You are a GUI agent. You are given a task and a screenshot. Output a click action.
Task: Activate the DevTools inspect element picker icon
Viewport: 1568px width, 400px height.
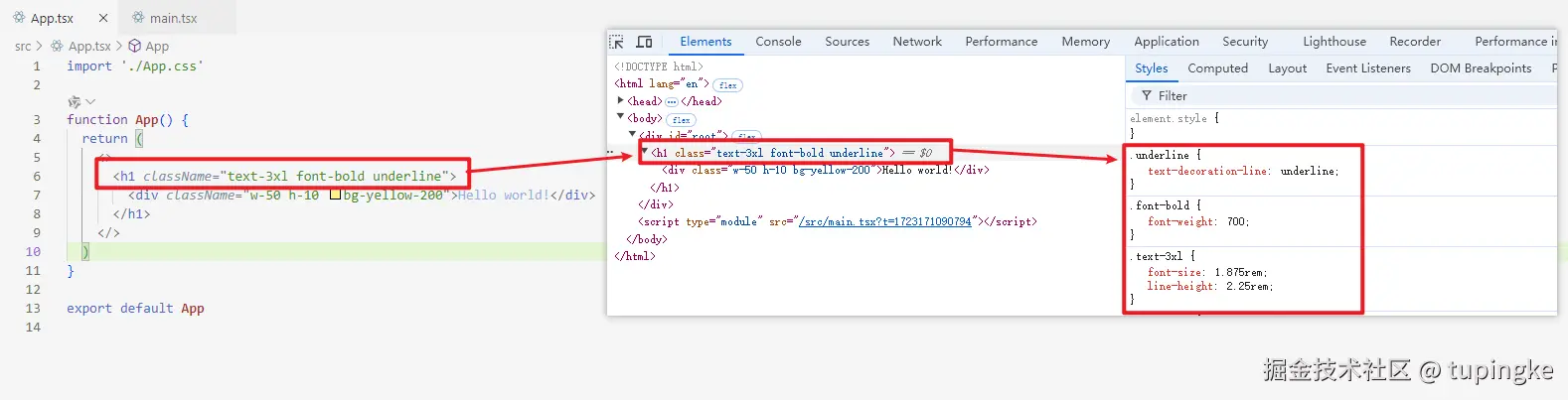point(616,42)
